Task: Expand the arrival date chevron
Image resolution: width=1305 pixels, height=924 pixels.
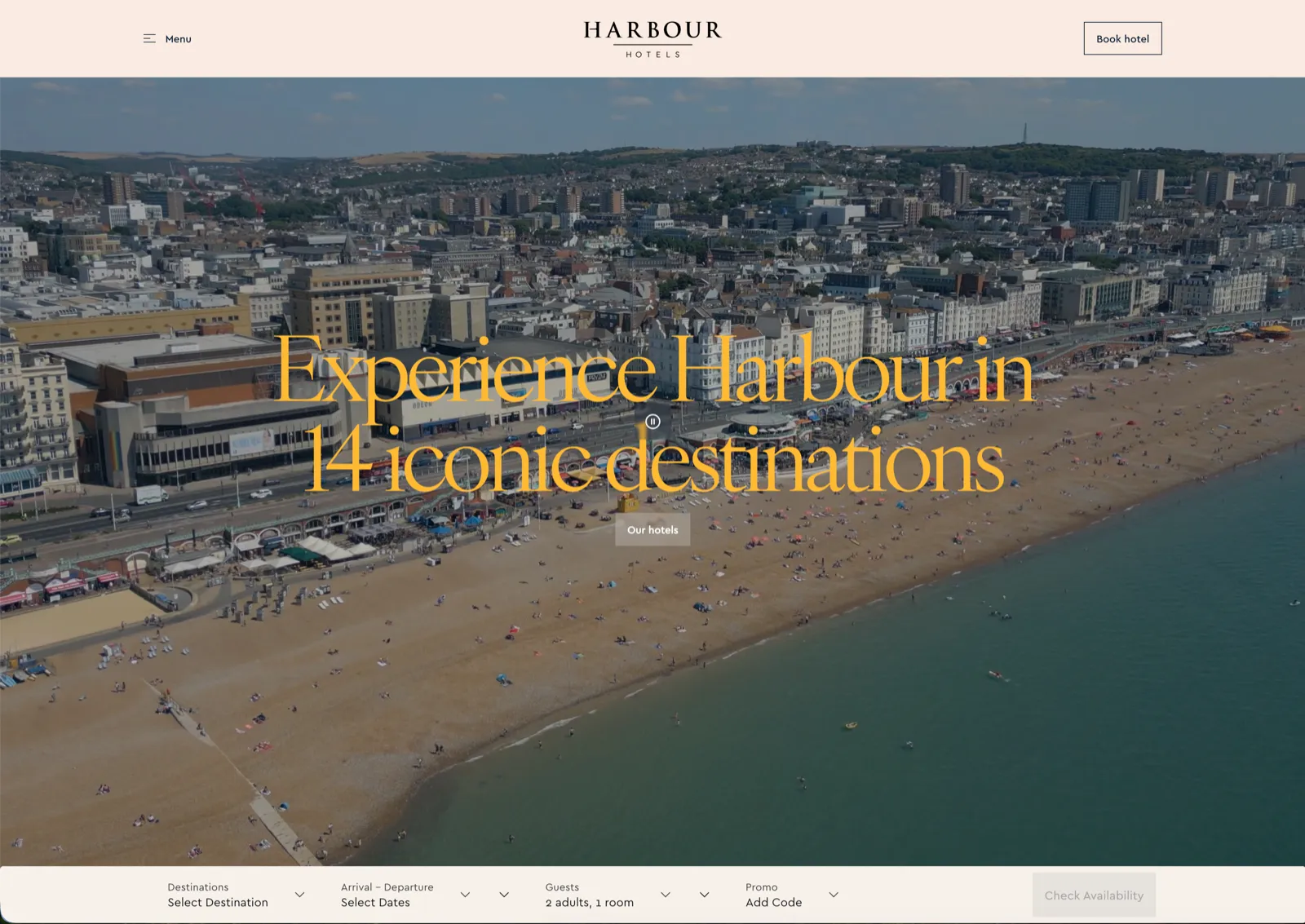Action: click(466, 894)
